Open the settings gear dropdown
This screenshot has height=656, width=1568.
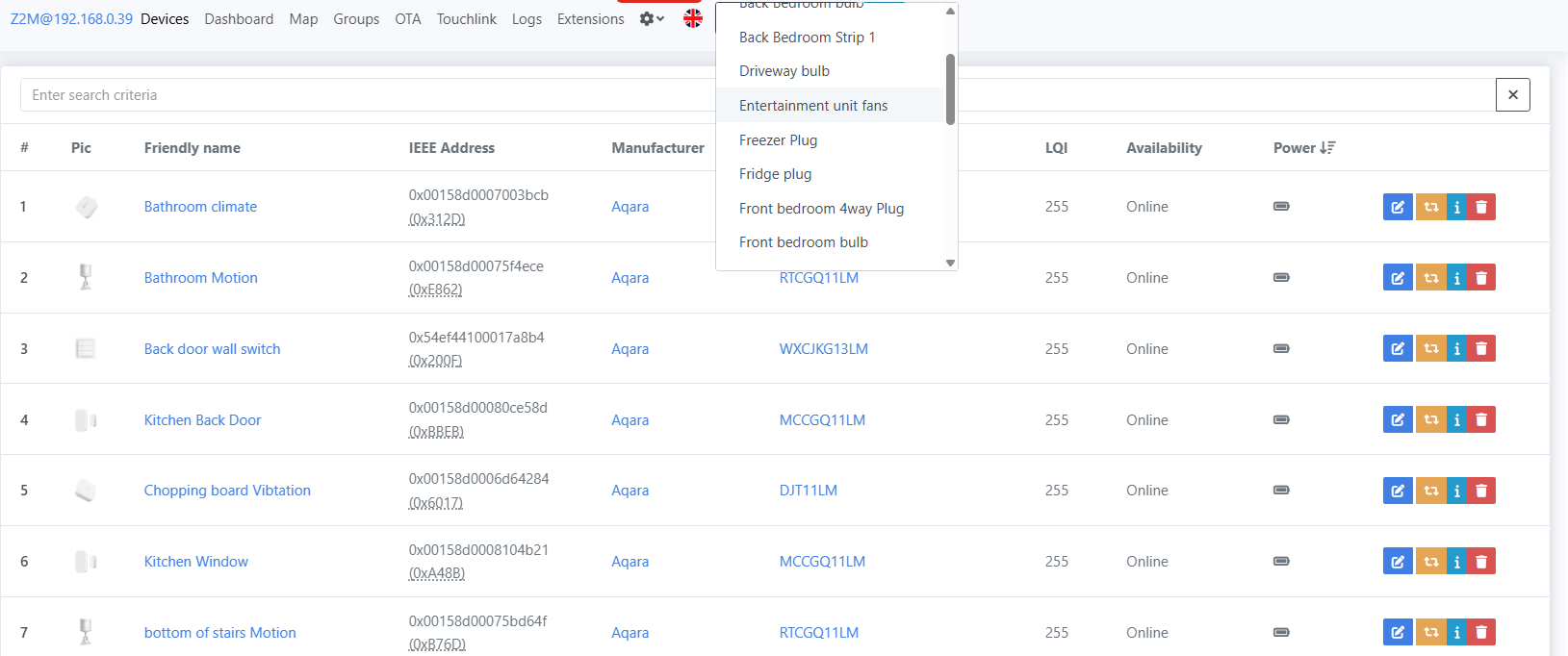[652, 19]
